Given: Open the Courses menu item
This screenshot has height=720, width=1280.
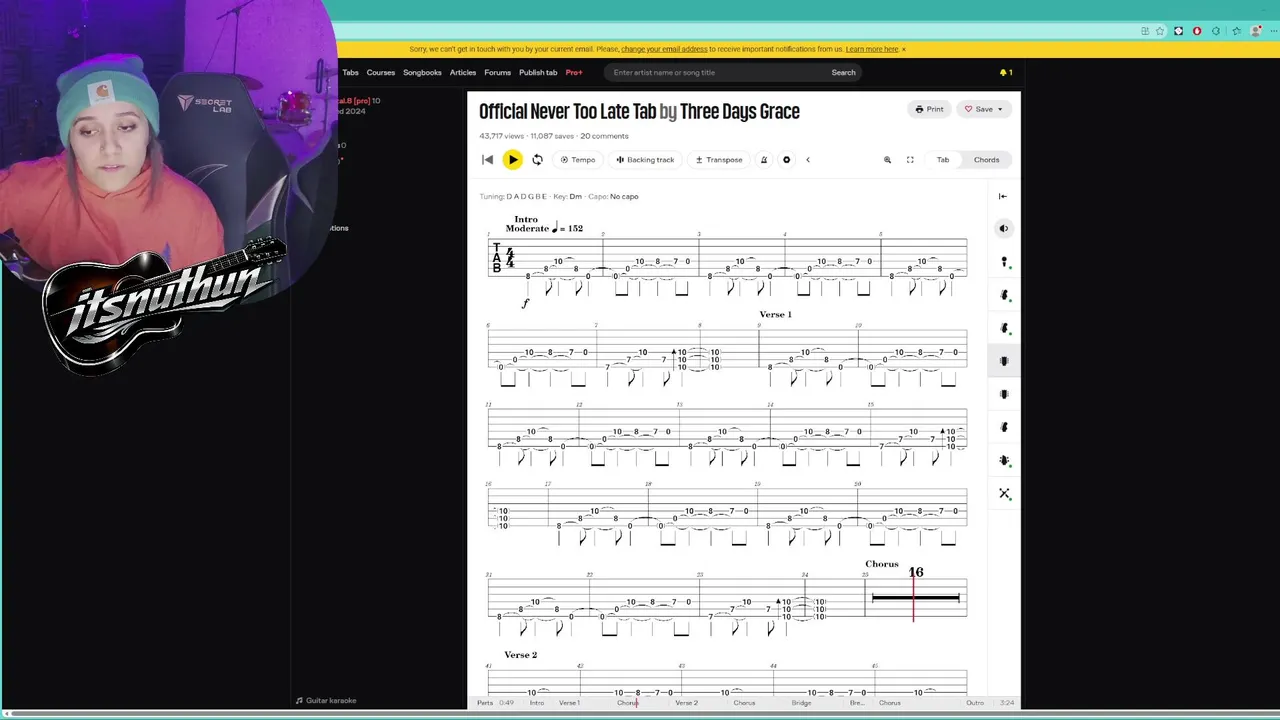Looking at the screenshot, I should click(381, 72).
